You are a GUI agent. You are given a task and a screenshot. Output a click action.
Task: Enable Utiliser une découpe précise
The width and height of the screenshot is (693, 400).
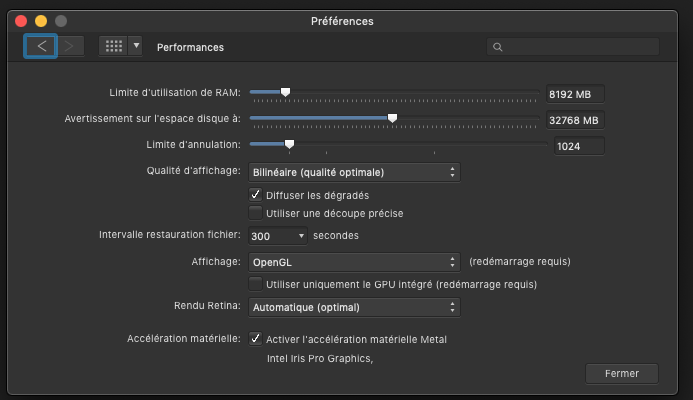[255, 213]
